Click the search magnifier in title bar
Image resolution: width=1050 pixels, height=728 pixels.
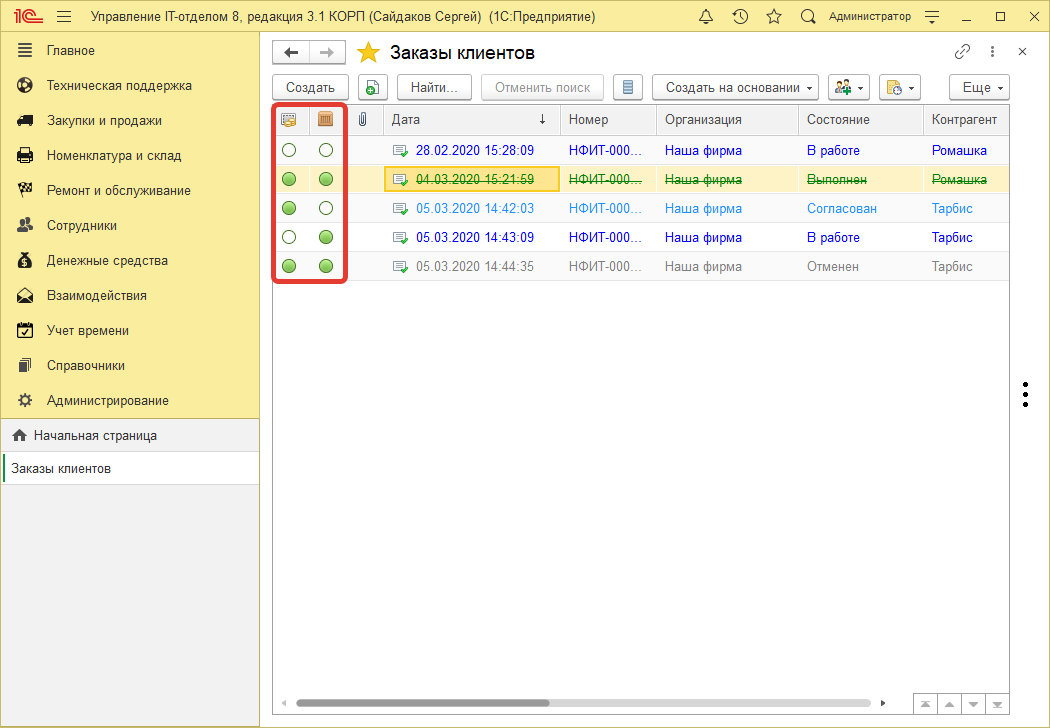click(x=808, y=17)
